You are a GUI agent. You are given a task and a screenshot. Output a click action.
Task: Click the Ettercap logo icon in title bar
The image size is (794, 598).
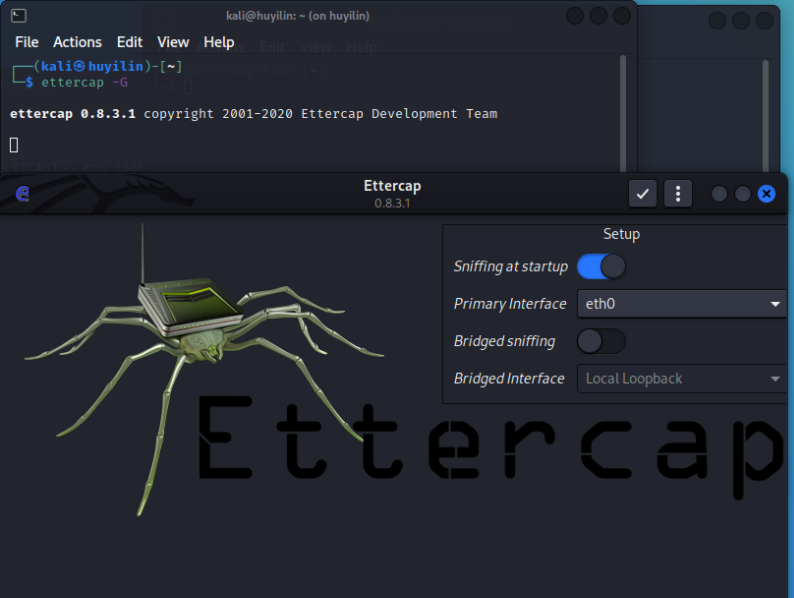pos(23,193)
